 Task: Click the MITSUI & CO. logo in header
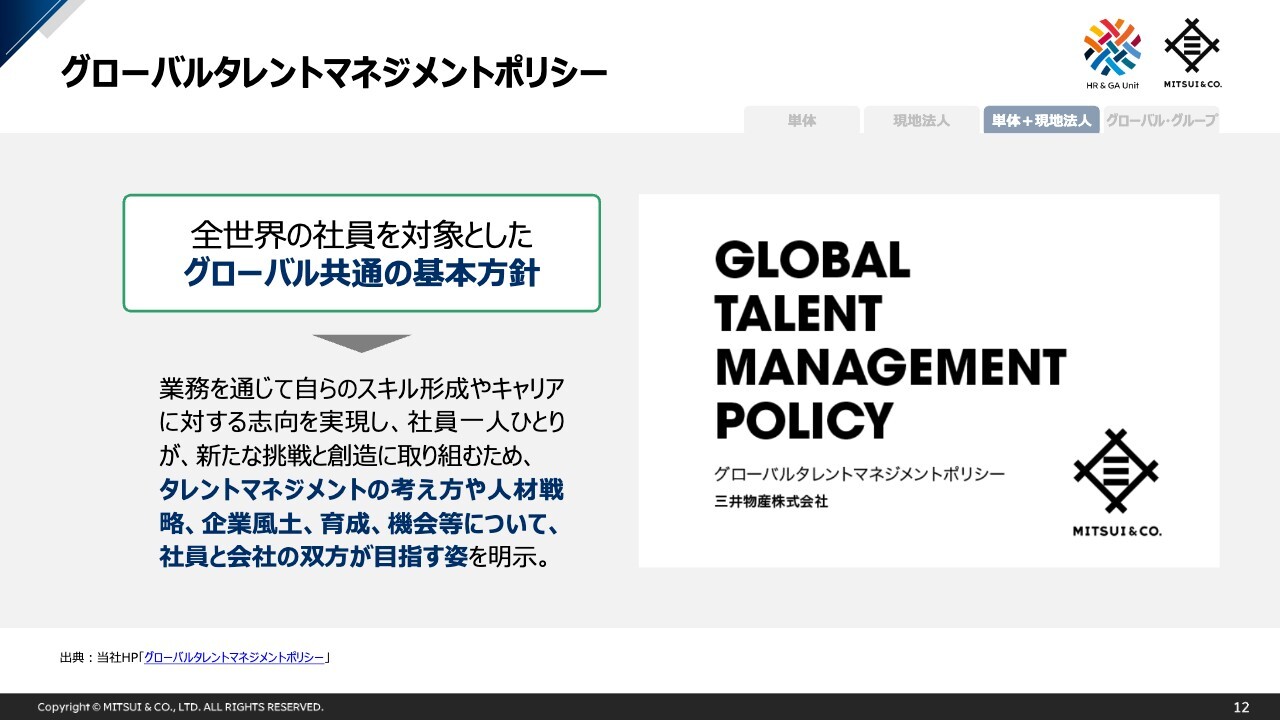point(1191,49)
